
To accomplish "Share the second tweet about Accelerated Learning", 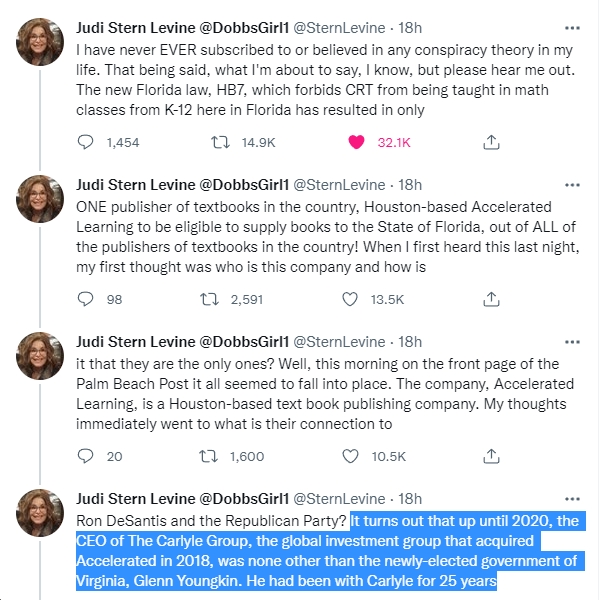I will tap(491, 299).
